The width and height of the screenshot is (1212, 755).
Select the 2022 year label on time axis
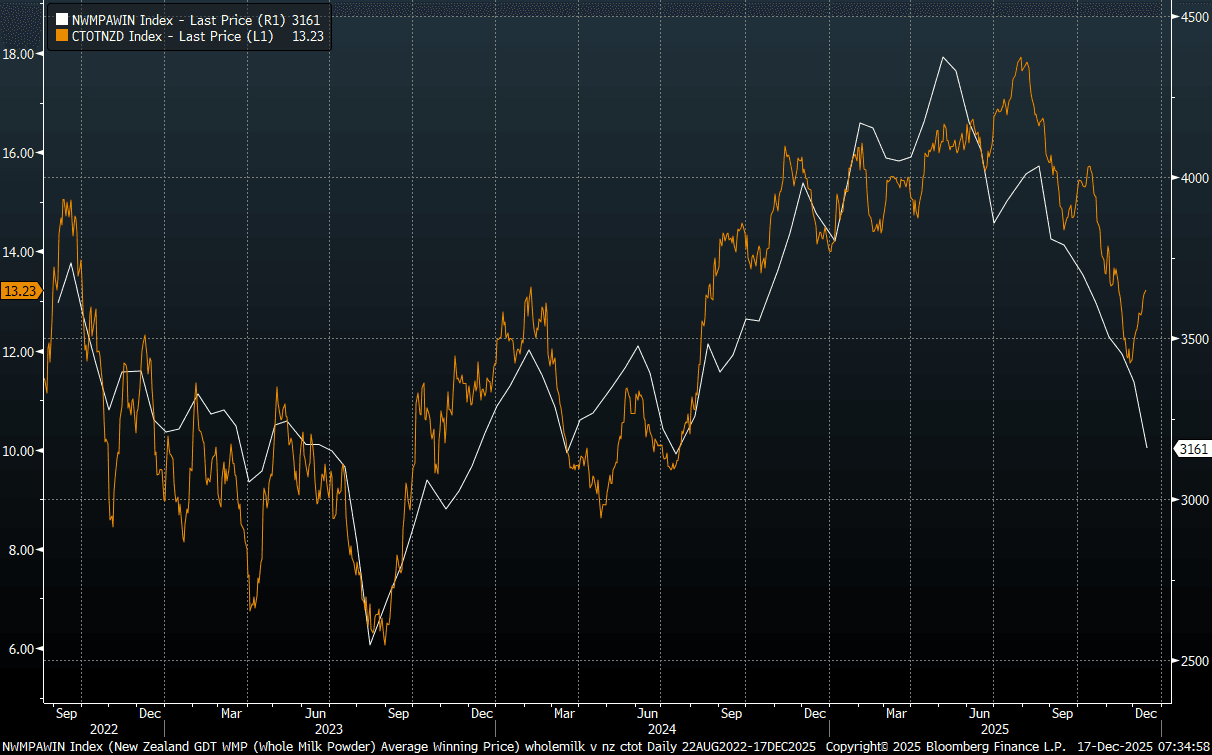(104, 730)
